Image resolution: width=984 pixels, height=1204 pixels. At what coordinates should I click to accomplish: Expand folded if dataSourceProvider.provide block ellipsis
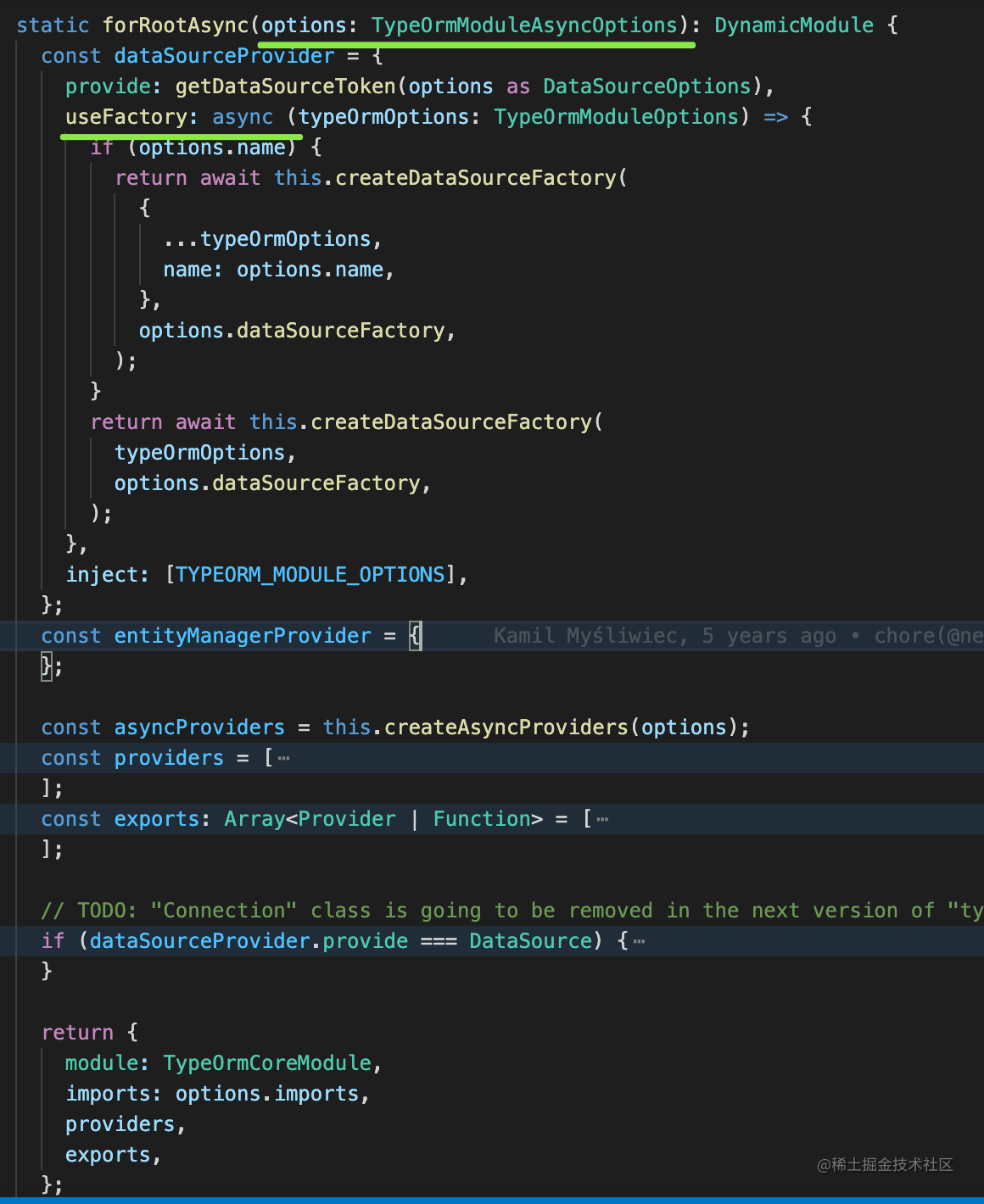(x=639, y=941)
